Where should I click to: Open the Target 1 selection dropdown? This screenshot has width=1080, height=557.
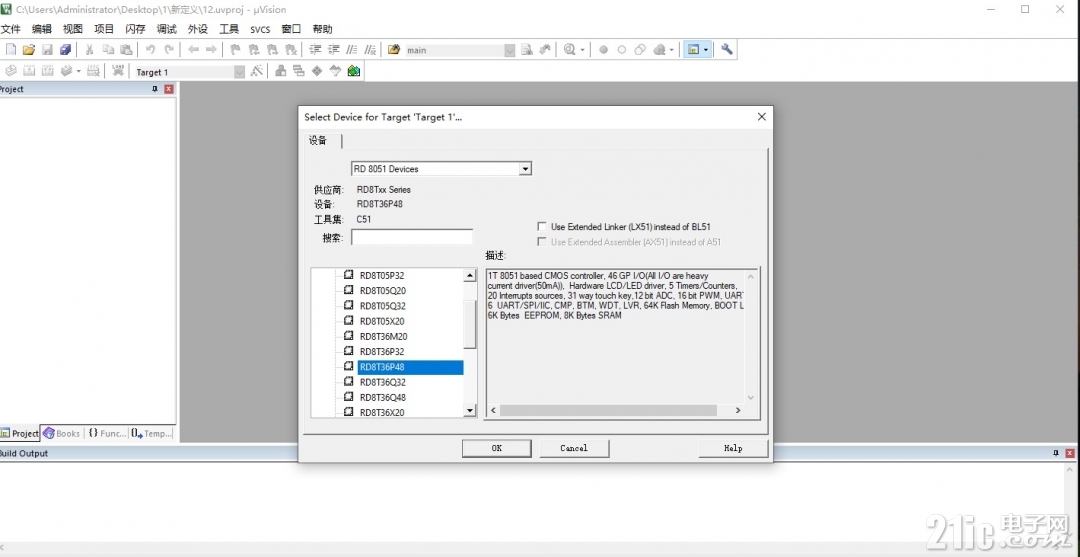click(x=239, y=72)
